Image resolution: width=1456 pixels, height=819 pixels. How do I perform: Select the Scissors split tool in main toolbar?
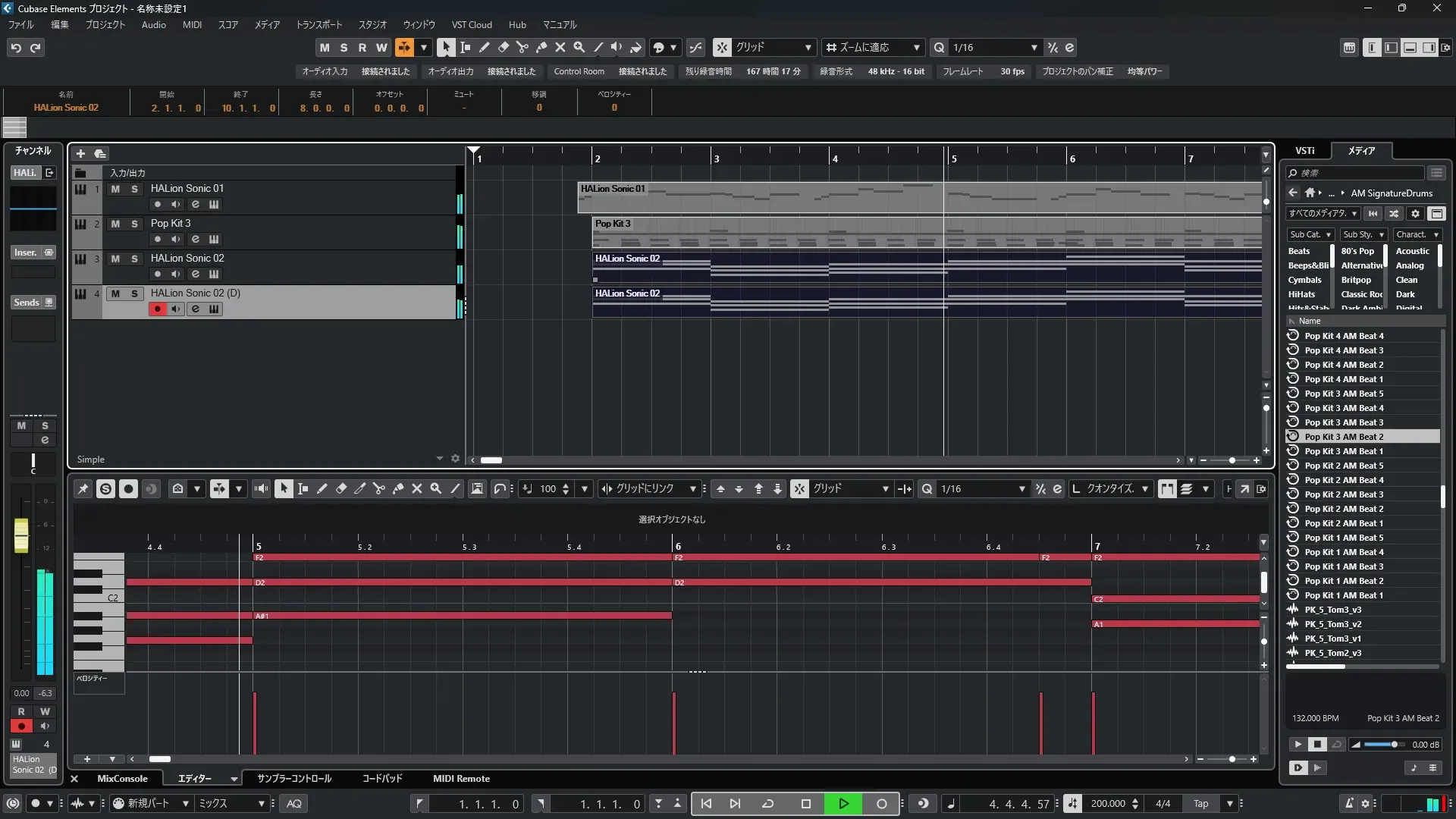[522, 47]
